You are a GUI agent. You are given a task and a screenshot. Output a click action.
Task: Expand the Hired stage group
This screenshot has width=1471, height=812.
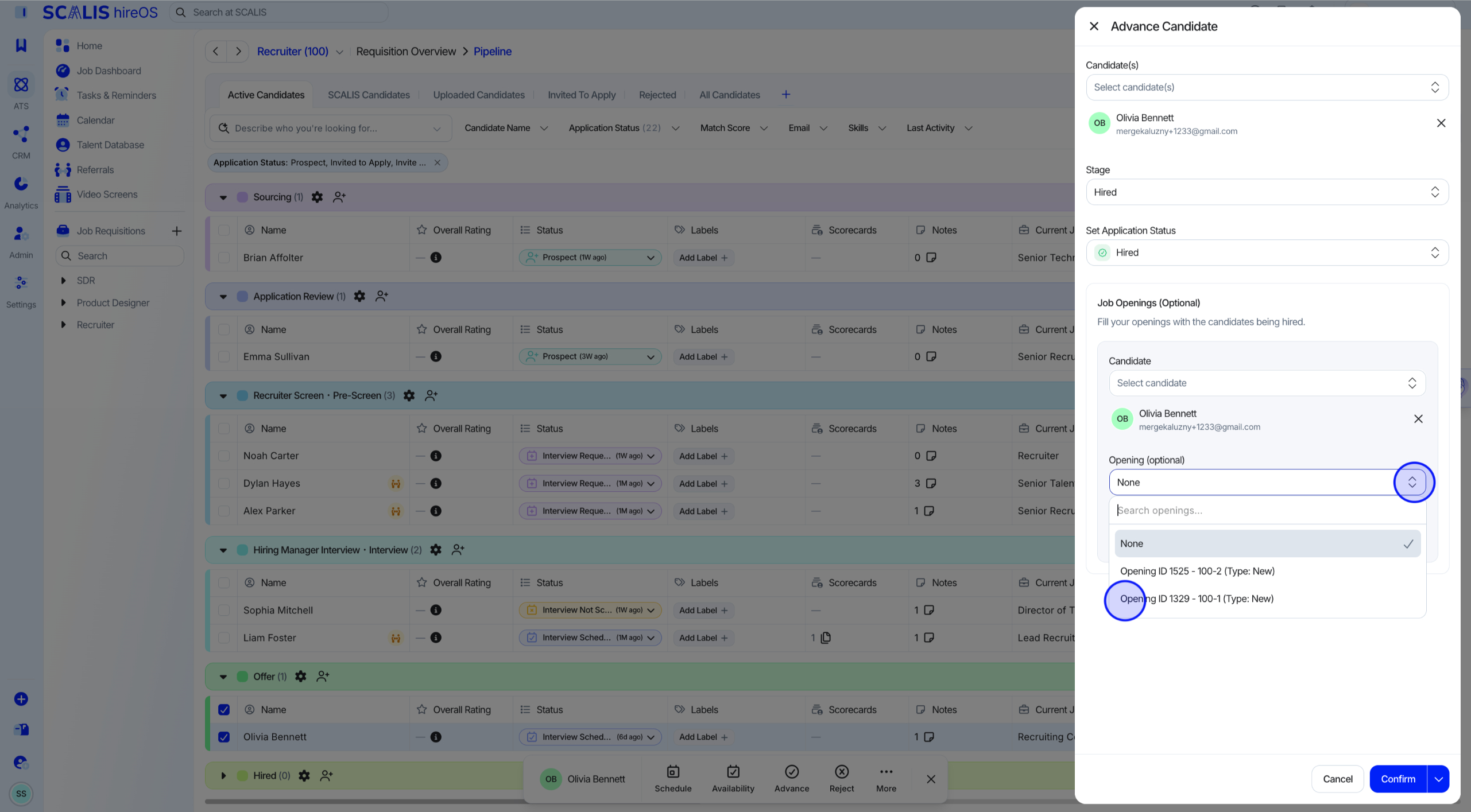[x=223, y=776]
